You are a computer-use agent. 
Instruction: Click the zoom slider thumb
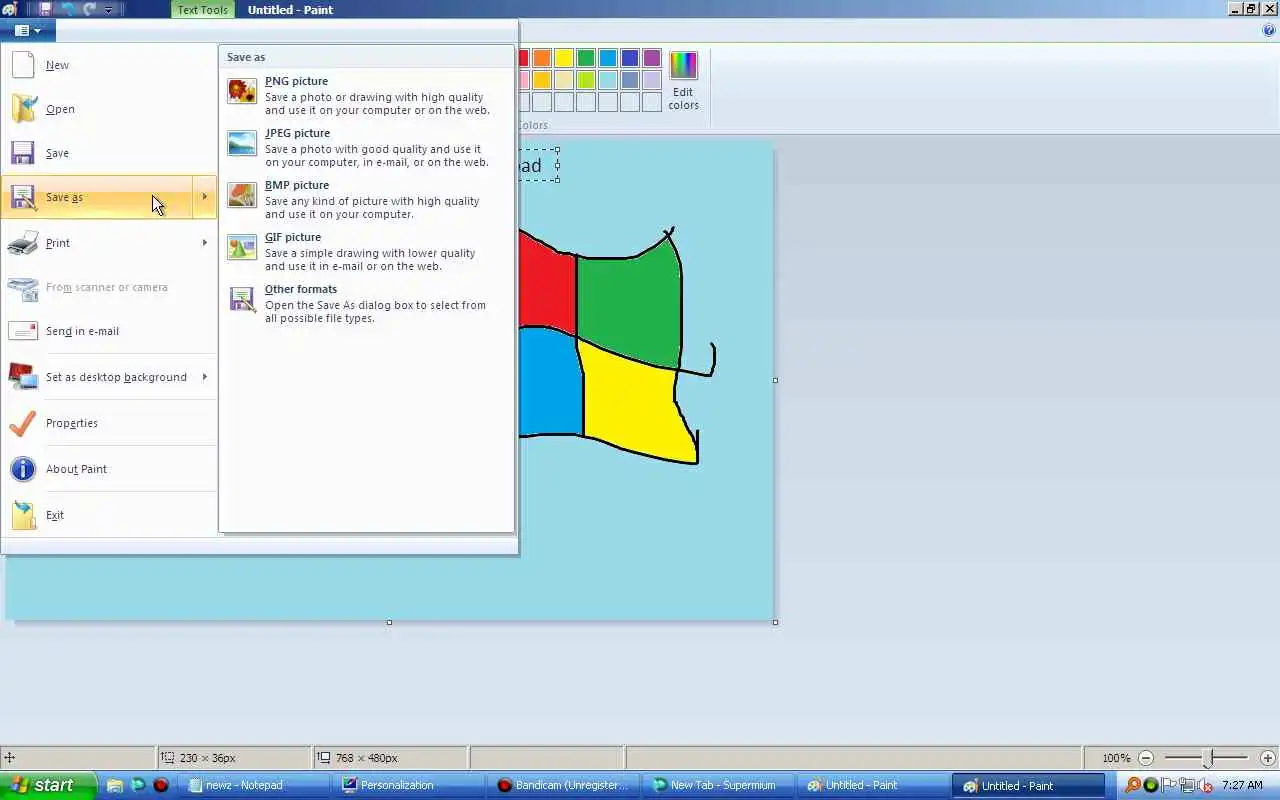[1207, 758]
